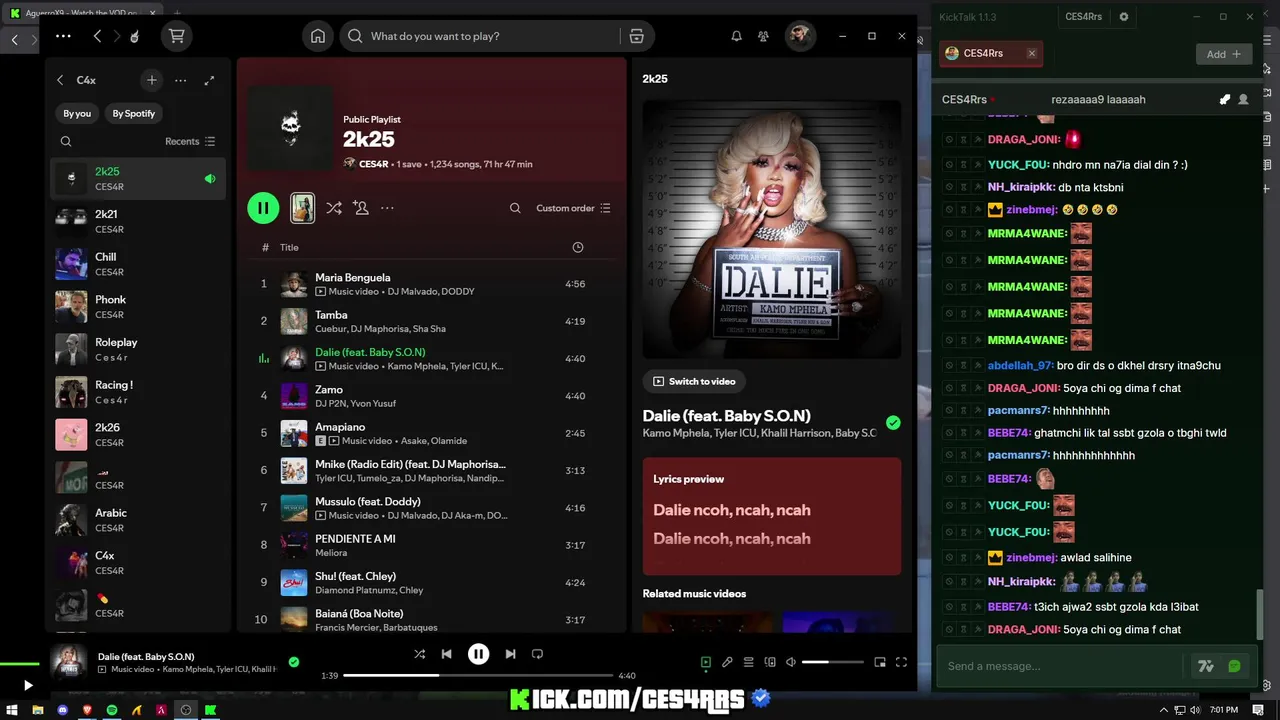Viewport: 1280px width, 720px height.
Task: Toggle the green check in Now Playing panel
Action: 893,423
